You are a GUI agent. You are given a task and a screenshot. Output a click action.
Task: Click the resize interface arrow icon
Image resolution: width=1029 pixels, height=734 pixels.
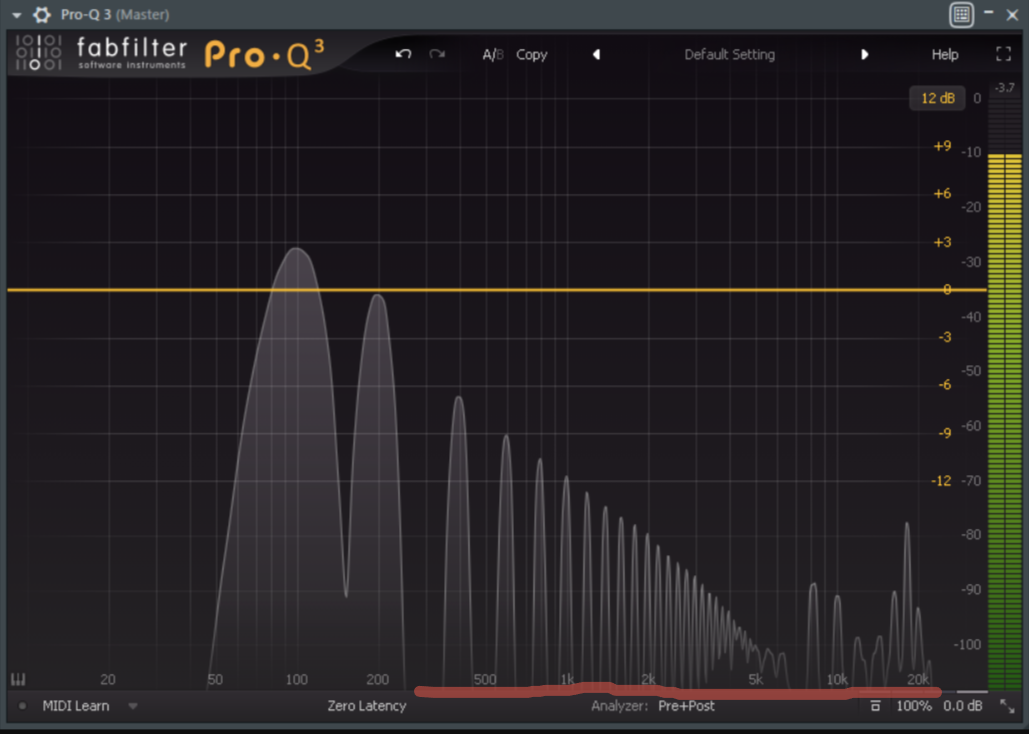tap(1007, 706)
